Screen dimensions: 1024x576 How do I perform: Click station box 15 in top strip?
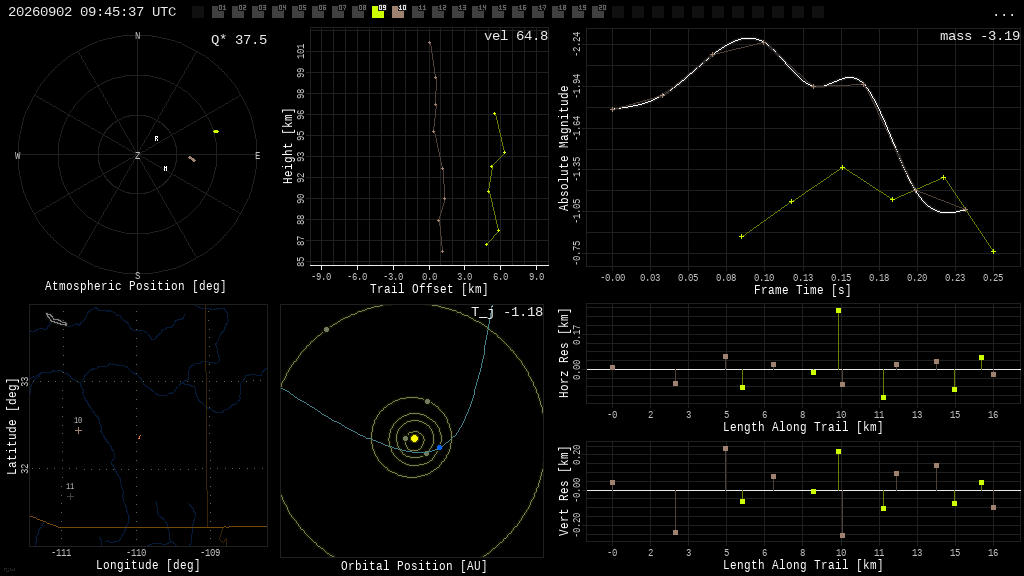(498, 12)
